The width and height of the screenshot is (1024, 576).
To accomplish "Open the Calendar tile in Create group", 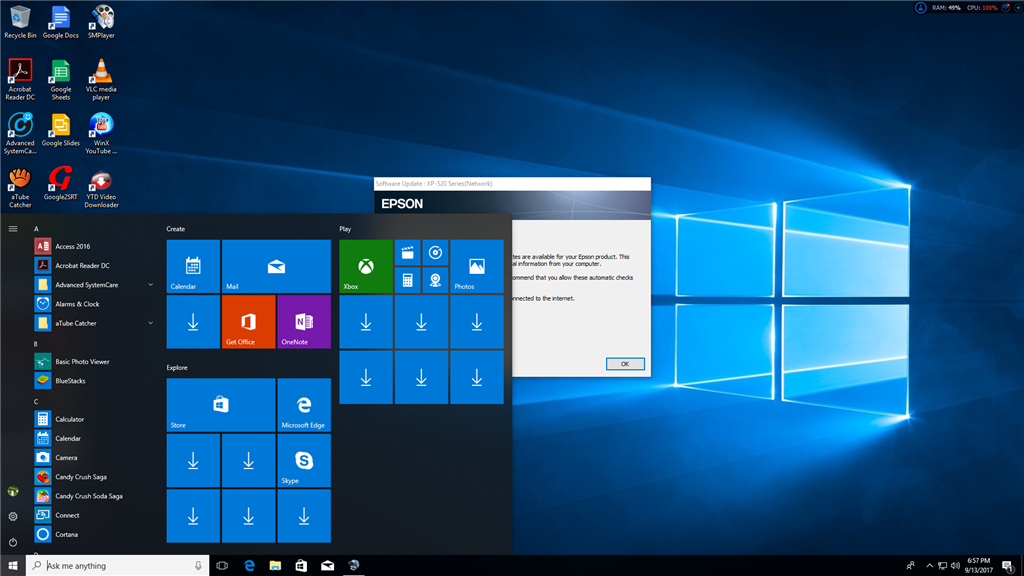I will pyautogui.click(x=193, y=266).
